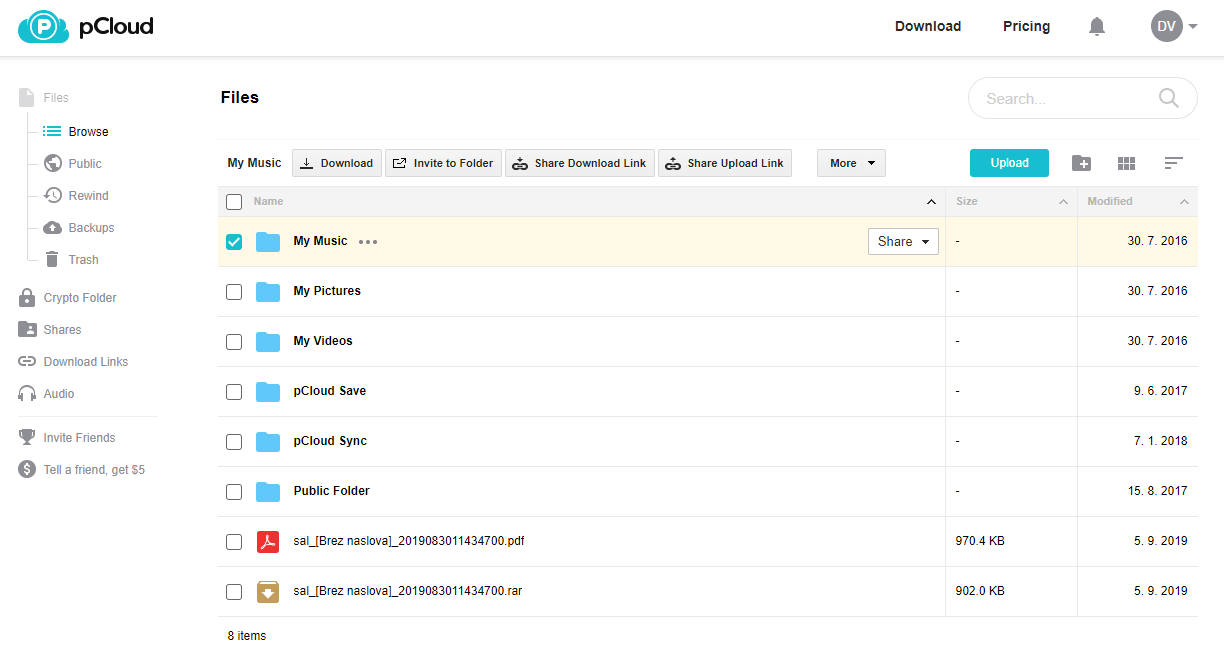Open the My Pictures folder name
Image resolution: width=1224 pixels, height=651 pixels.
tap(327, 291)
